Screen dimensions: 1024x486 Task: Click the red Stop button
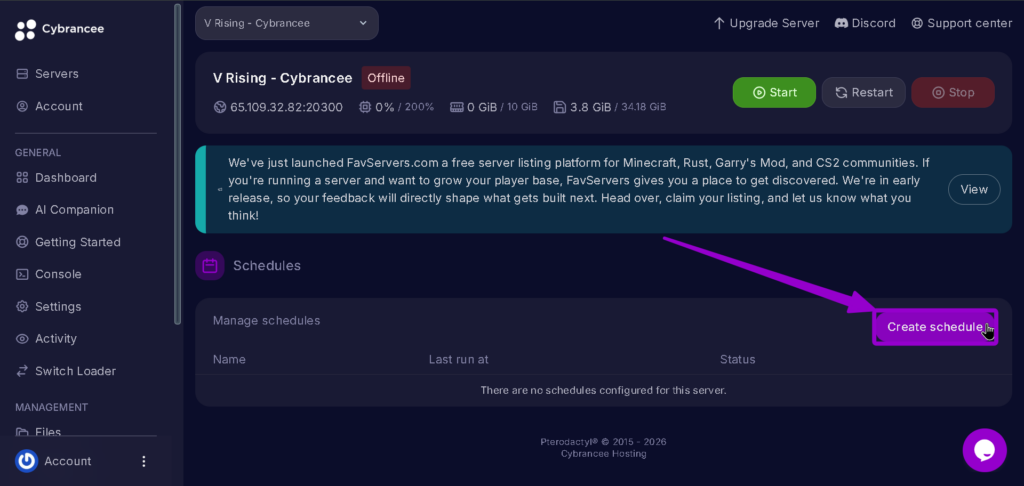pos(953,92)
